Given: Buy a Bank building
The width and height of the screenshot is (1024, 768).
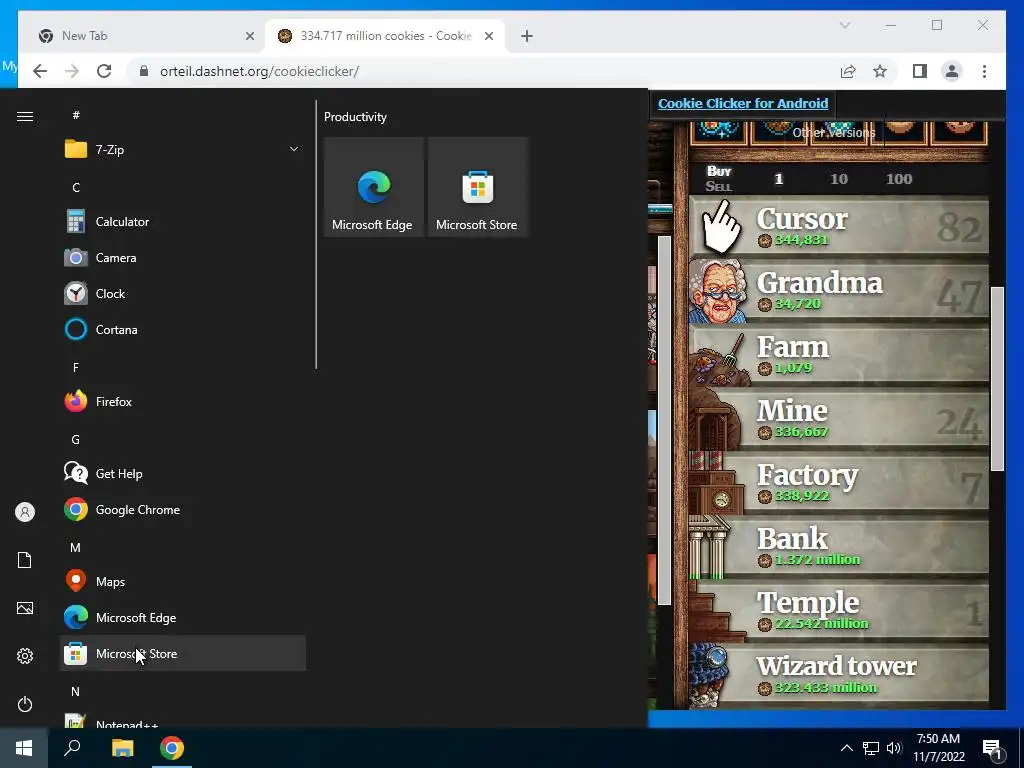Looking at the screenshot, I should 839,547.
